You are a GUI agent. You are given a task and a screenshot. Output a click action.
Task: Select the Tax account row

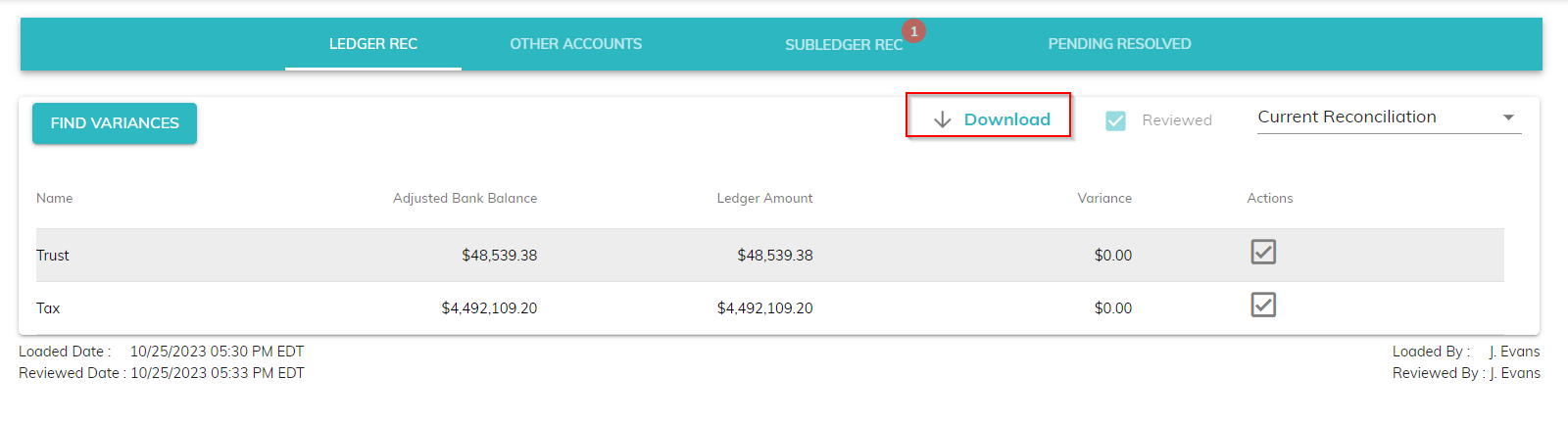(48, 308)
